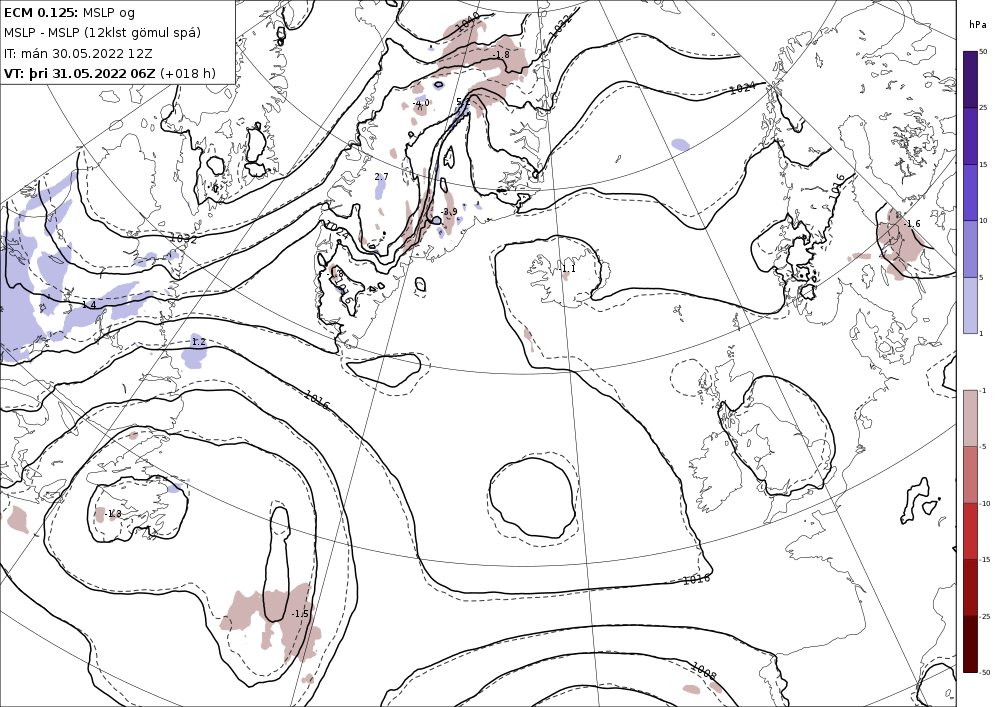Image resolution: width=1000 pixels, height=707 pixels.
Task: Select the darkest maroon -25 to -50 swatch
Action: [x=970, y=644]
